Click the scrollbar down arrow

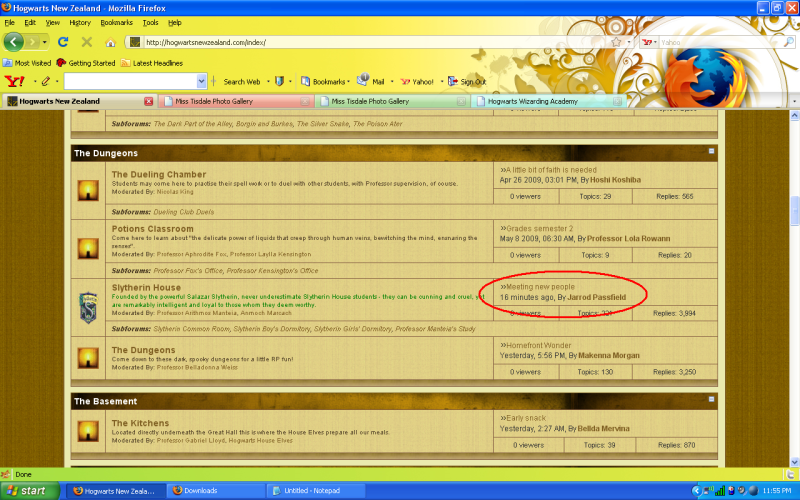(794, 462)
